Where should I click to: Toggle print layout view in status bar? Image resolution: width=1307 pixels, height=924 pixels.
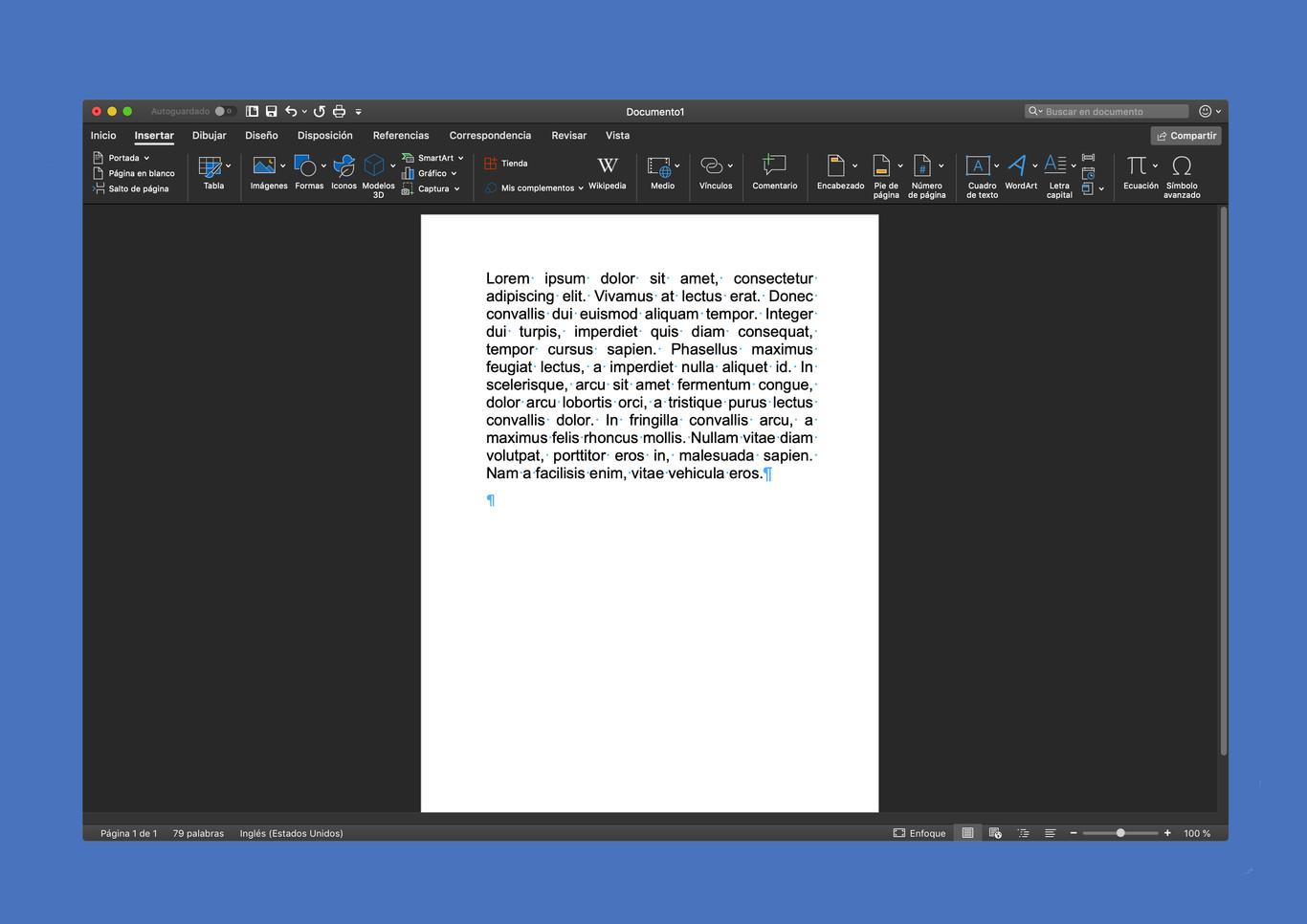pyautogui.click(x=967, y=832)
